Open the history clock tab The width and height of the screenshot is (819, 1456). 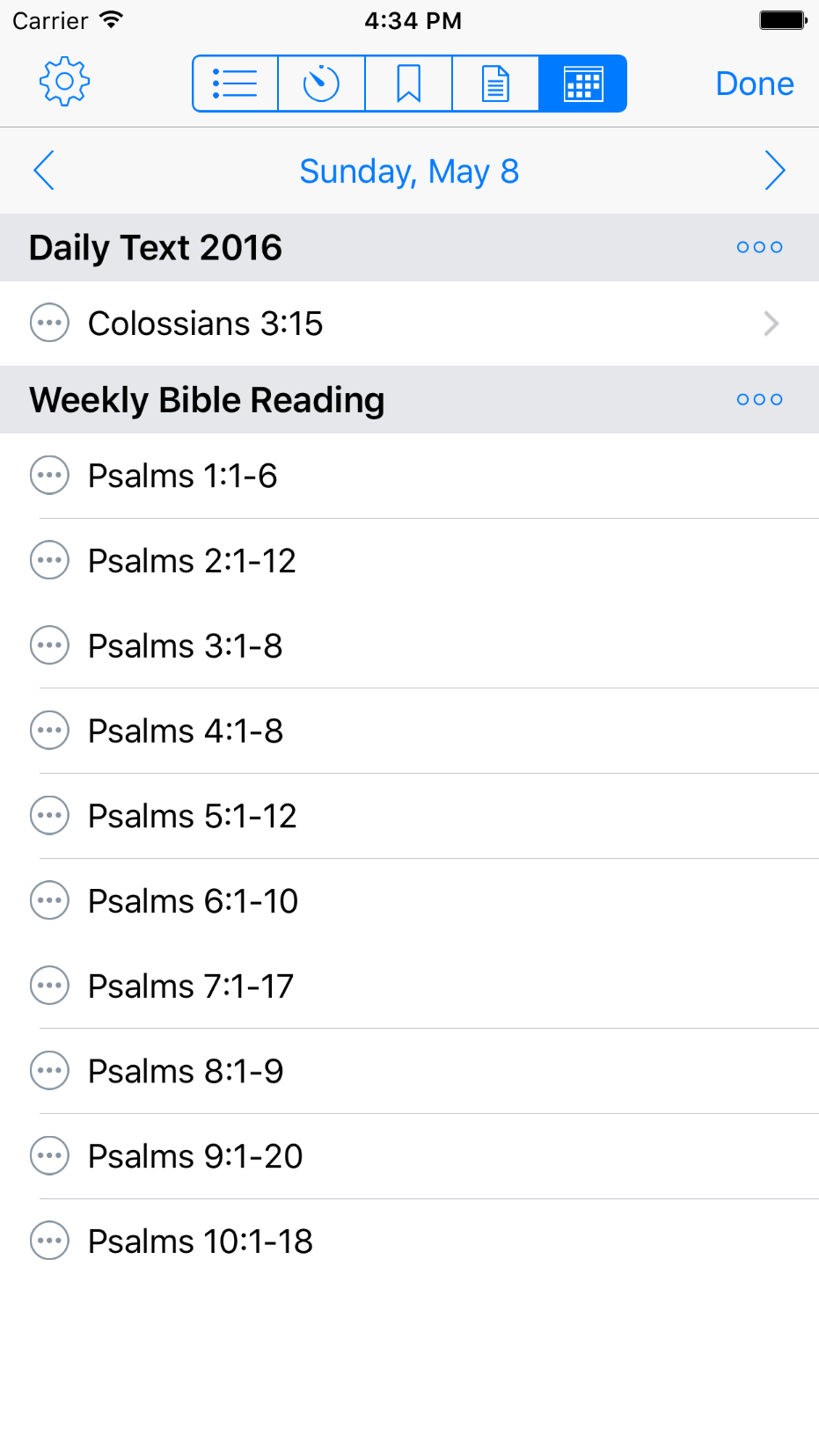[321, 84]
